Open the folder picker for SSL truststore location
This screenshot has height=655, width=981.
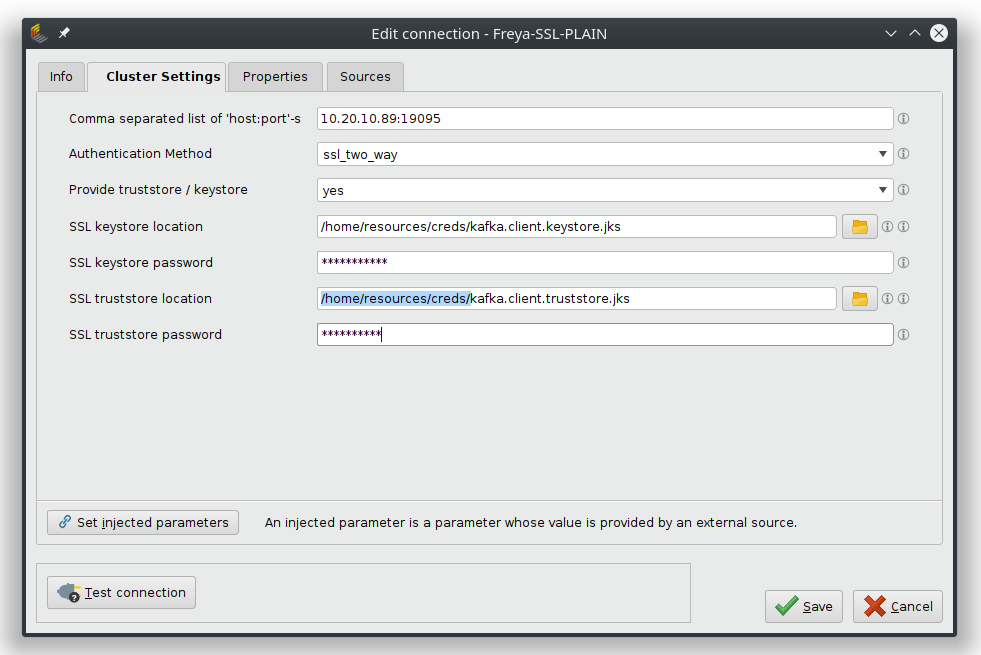click(859, 298)
